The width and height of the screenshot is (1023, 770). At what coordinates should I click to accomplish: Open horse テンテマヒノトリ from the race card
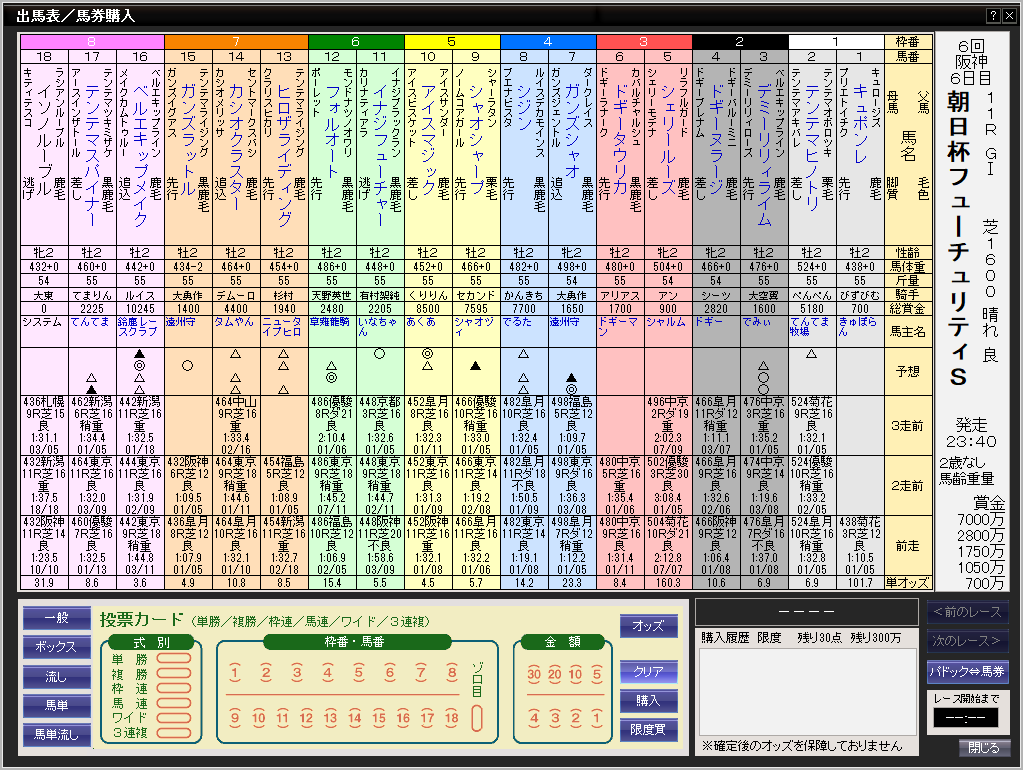(812, 147)
